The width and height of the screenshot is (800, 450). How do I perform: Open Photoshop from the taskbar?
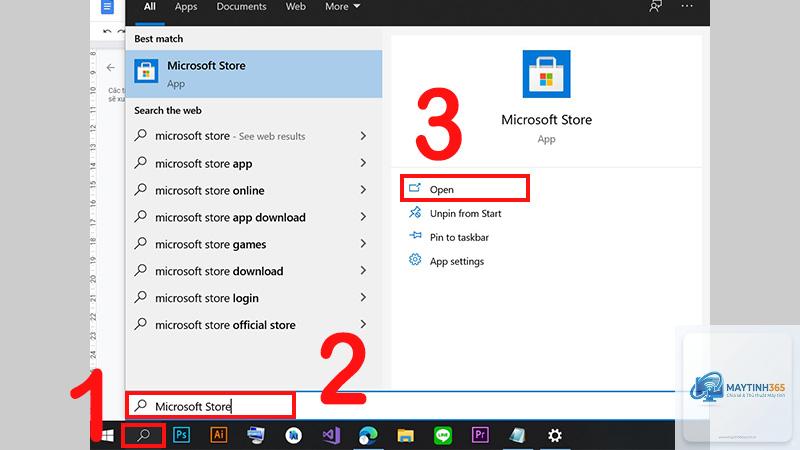(x=182, y=435)
